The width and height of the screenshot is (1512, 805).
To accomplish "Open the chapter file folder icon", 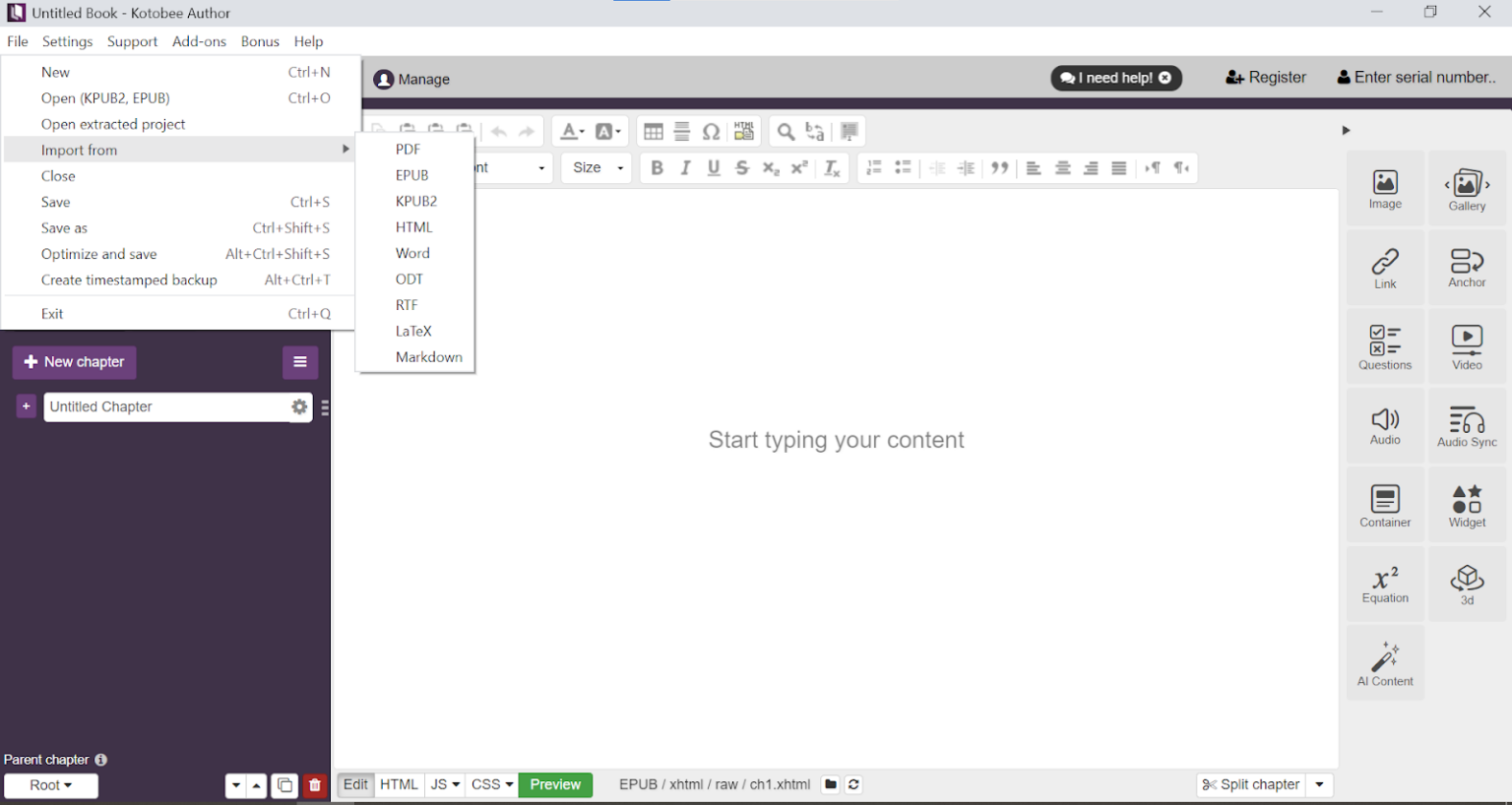I will point(831,784).
